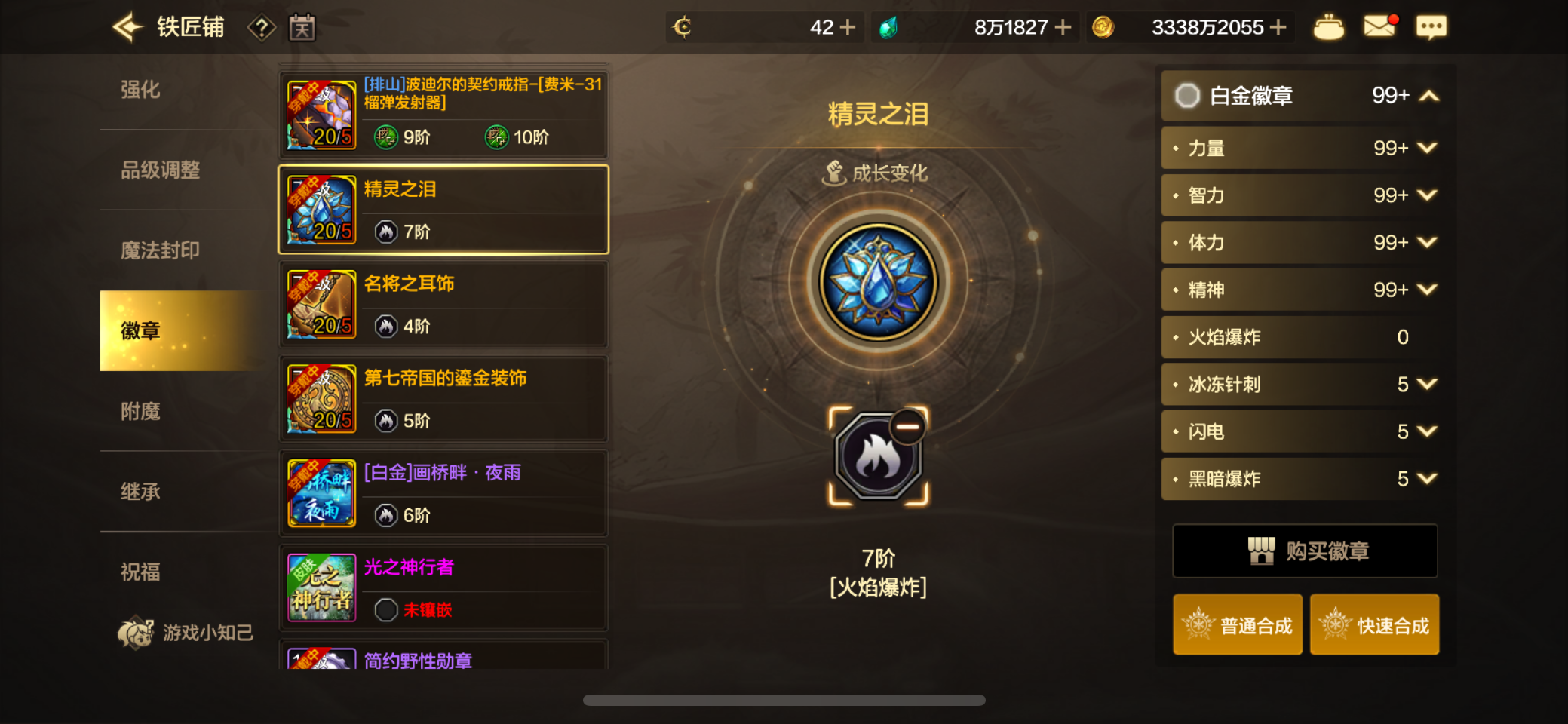This screenshot has width=1568, height=724.
Task: Select the 火焰爆炸 emblem row
Action: [x=1300, y=337]
